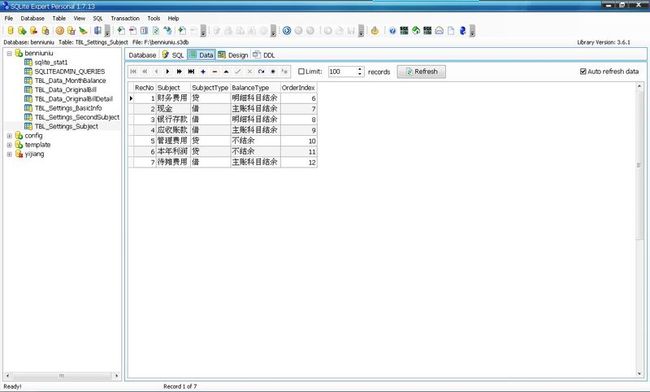This screenshot has height=392, width=650.
Task: Open the Transaction menu
Action: (x=125, y=18)
